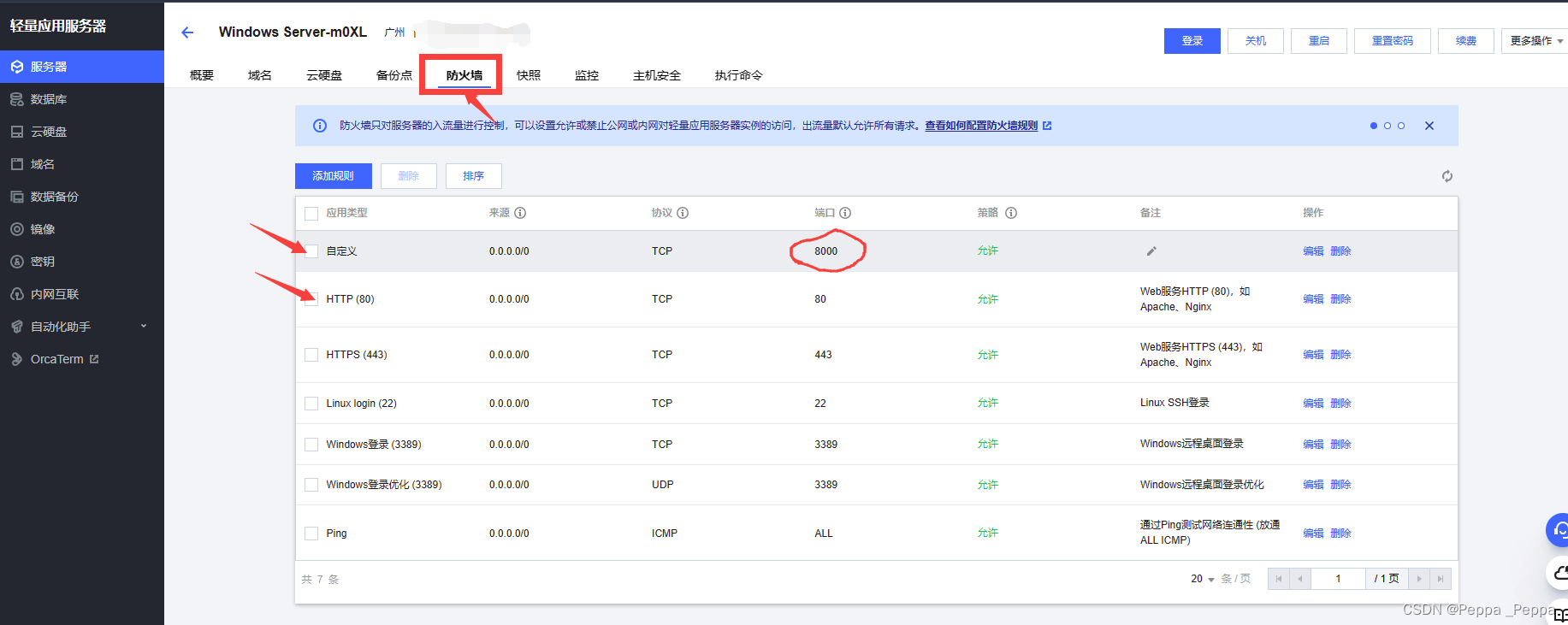The width and height of the screenshot is (1568, 625).
Task: Check the Windows登录 (3389) rule checkbox
Action: tap(311, 445)
